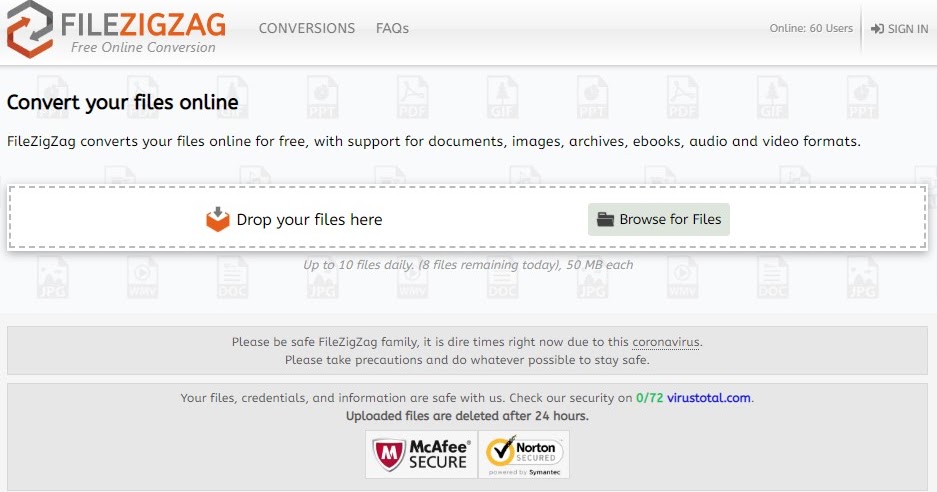Click the Norton Secured badge
The height and width of the screenshot is (492, 937).
click(x=524, y=454)
